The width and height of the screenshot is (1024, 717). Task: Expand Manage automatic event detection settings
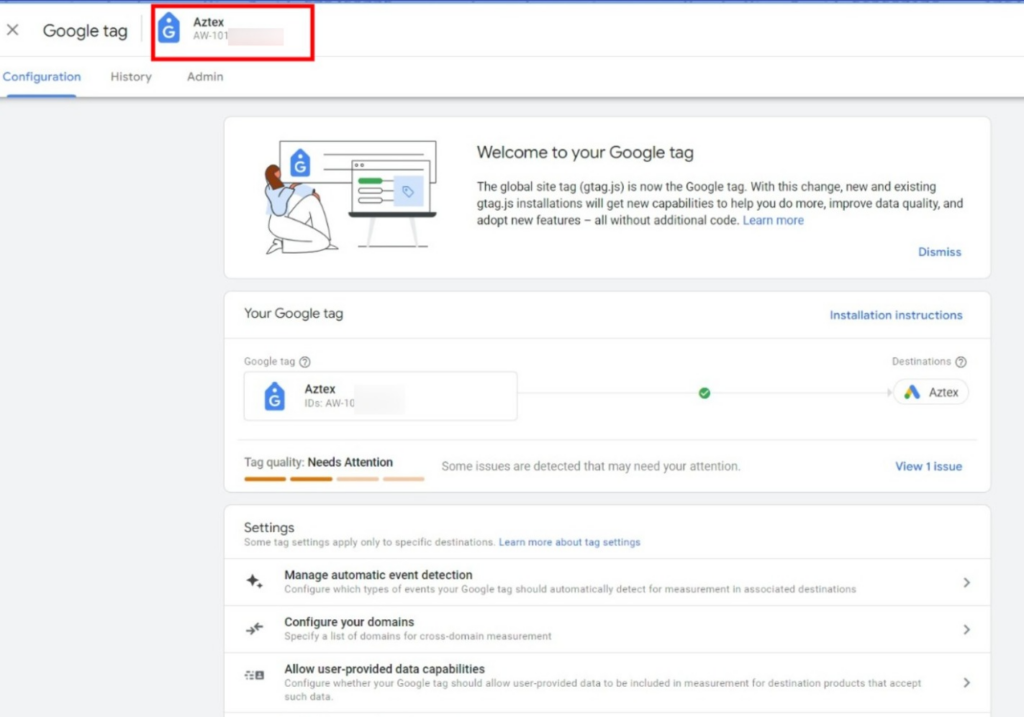[967, 581]
